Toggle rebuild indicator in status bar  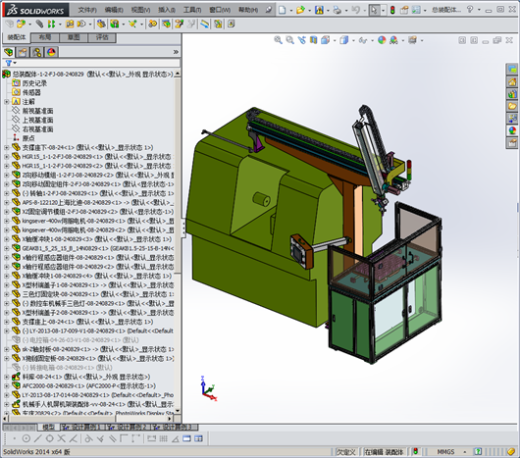(415, 451)
